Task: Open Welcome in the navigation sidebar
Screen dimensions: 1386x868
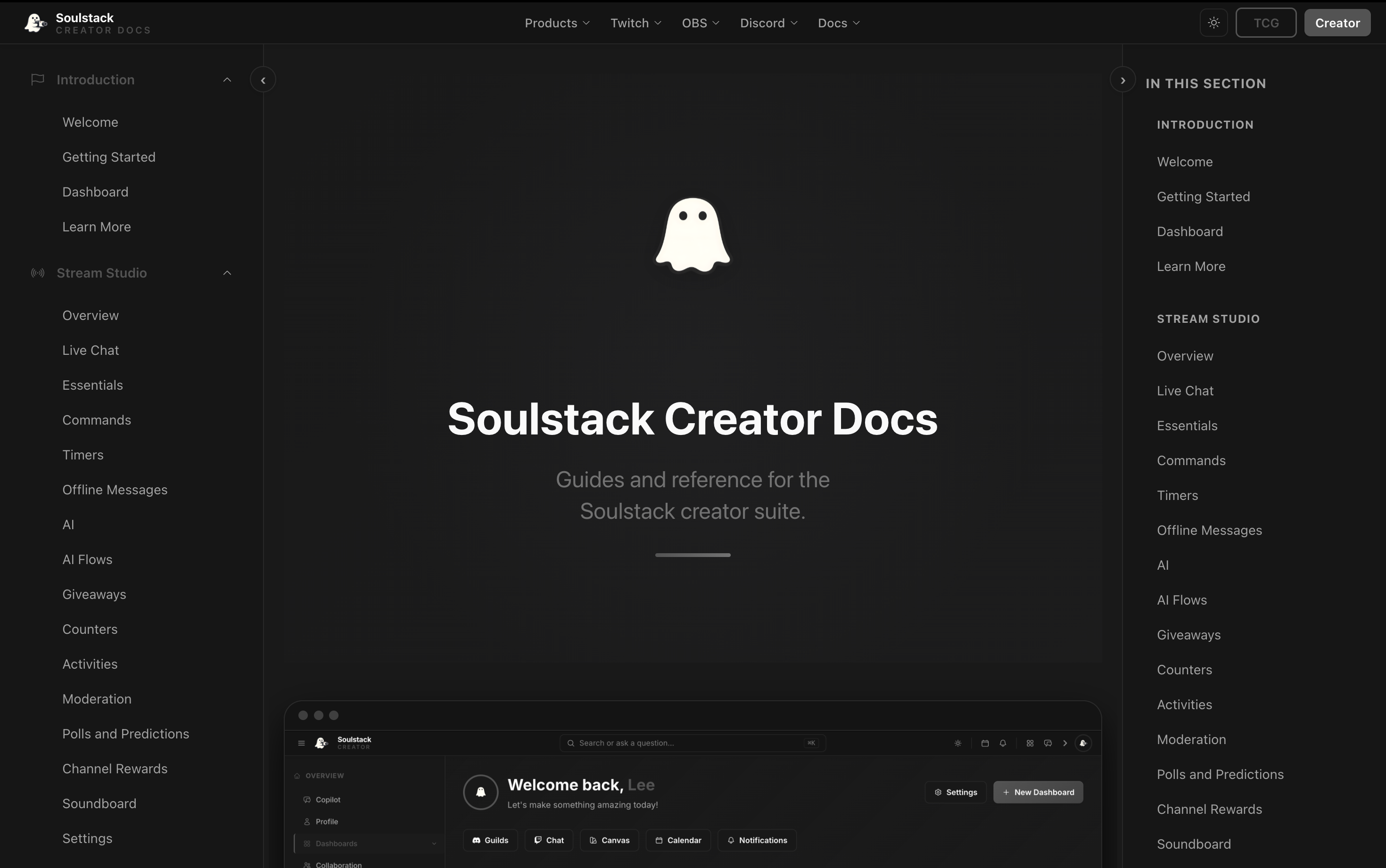Action: pyautogui.click(x=90, y=122)
